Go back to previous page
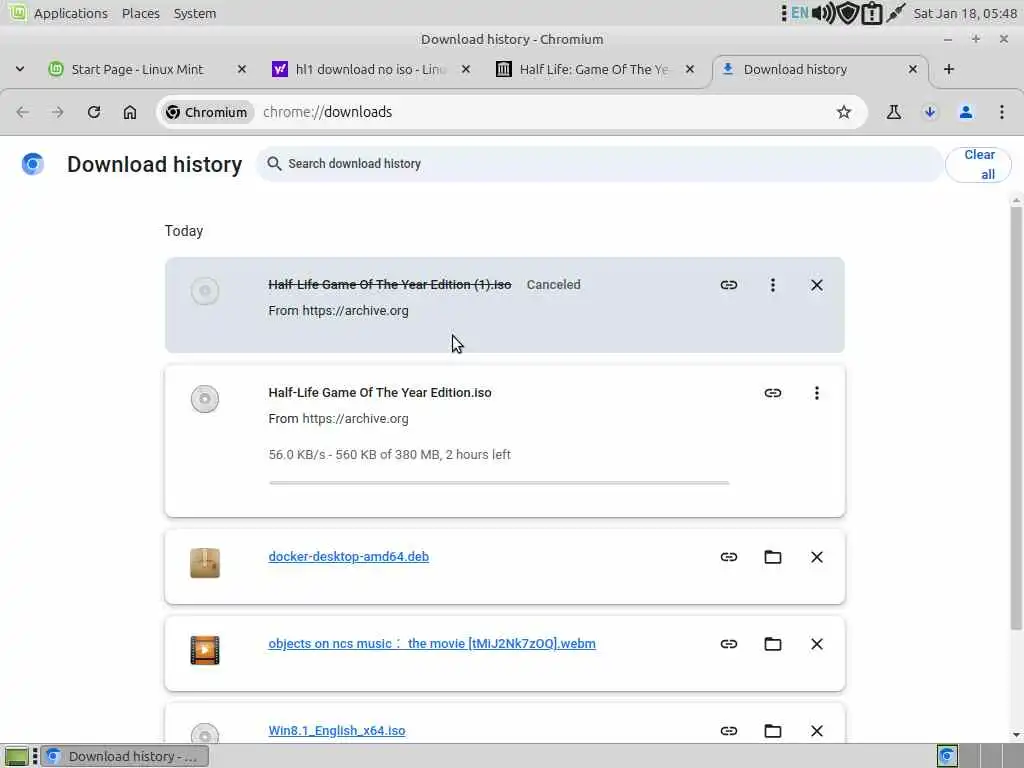The height and width of the screenshot is (768, 1024). coord(23,112)
